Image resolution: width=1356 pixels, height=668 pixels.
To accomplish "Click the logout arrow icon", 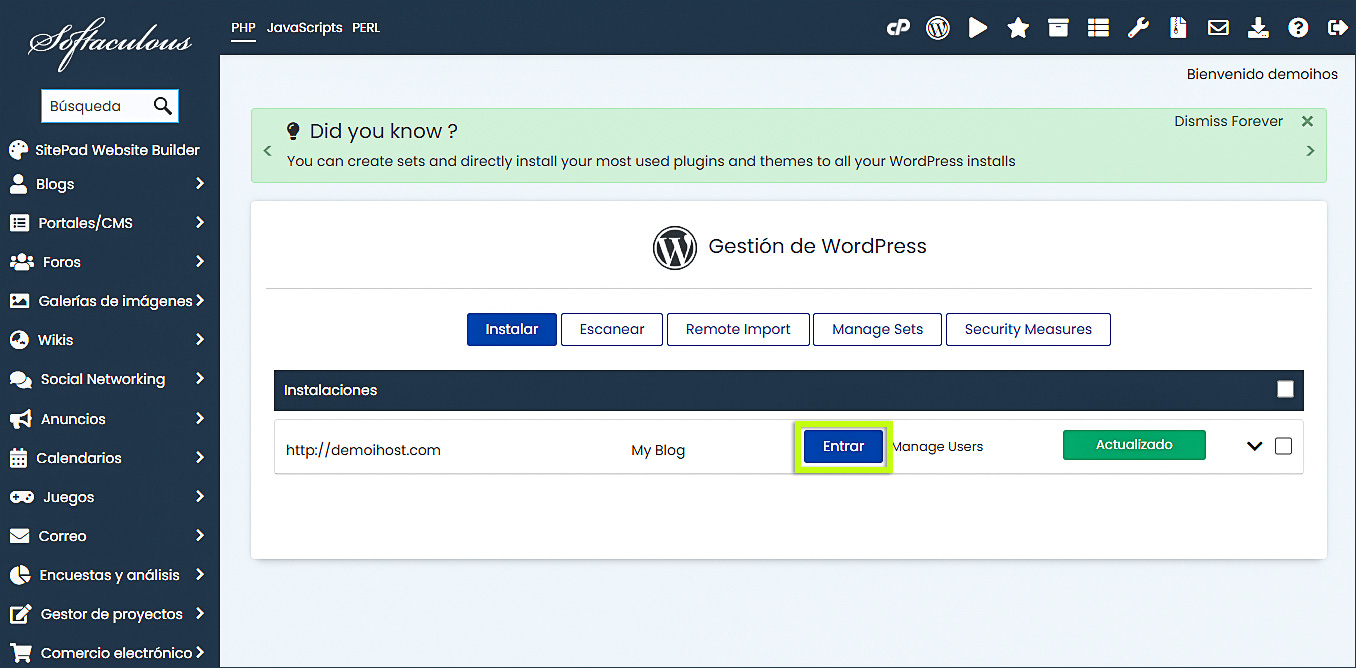I will [1337, 28].
